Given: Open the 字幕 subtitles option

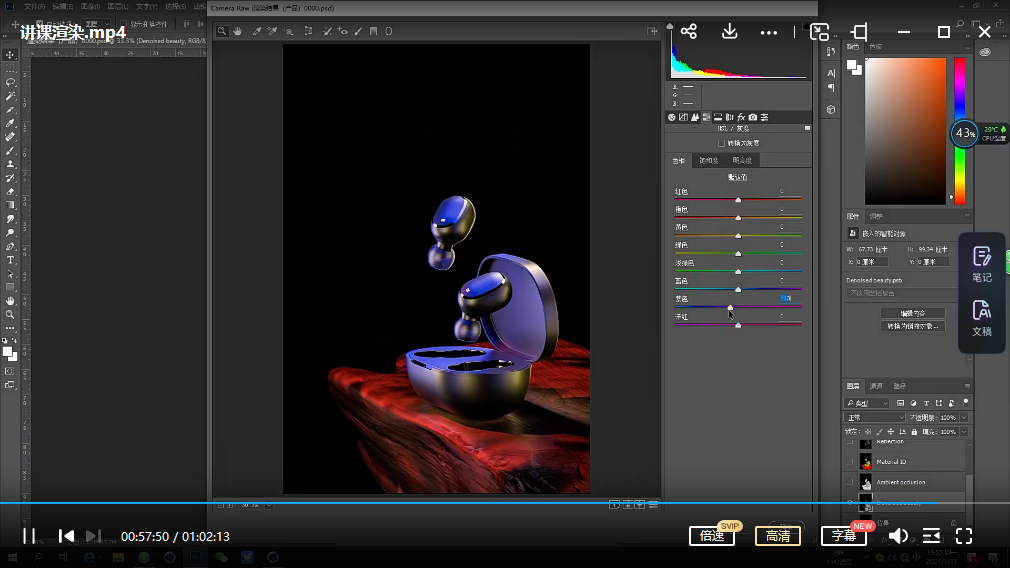Looking at the screenshot, I should (x=844, y=536).
